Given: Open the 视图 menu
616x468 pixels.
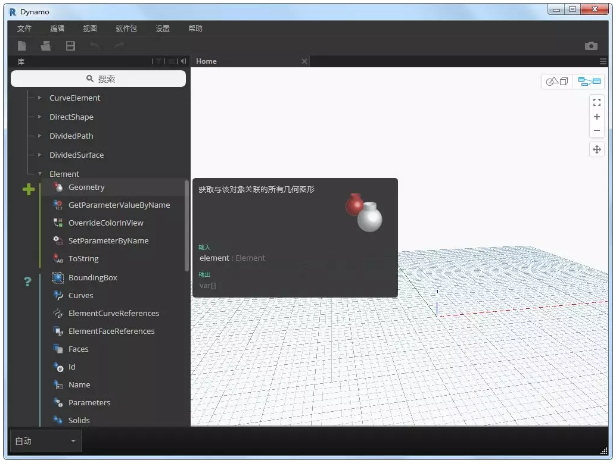Looking at the screenshot, I should [90, 28].
